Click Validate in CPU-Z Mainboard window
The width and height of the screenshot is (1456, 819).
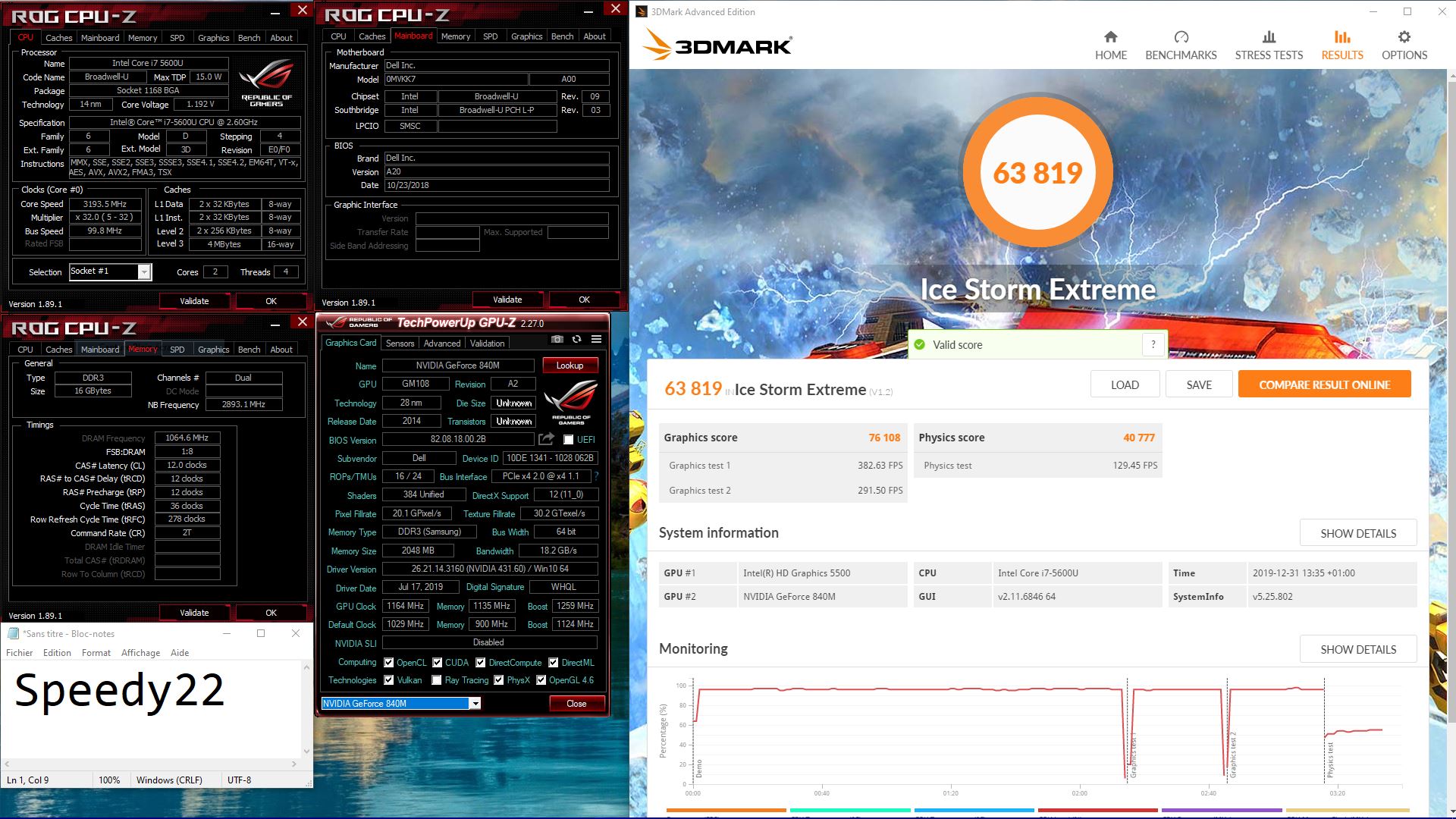tap(507, 300)
